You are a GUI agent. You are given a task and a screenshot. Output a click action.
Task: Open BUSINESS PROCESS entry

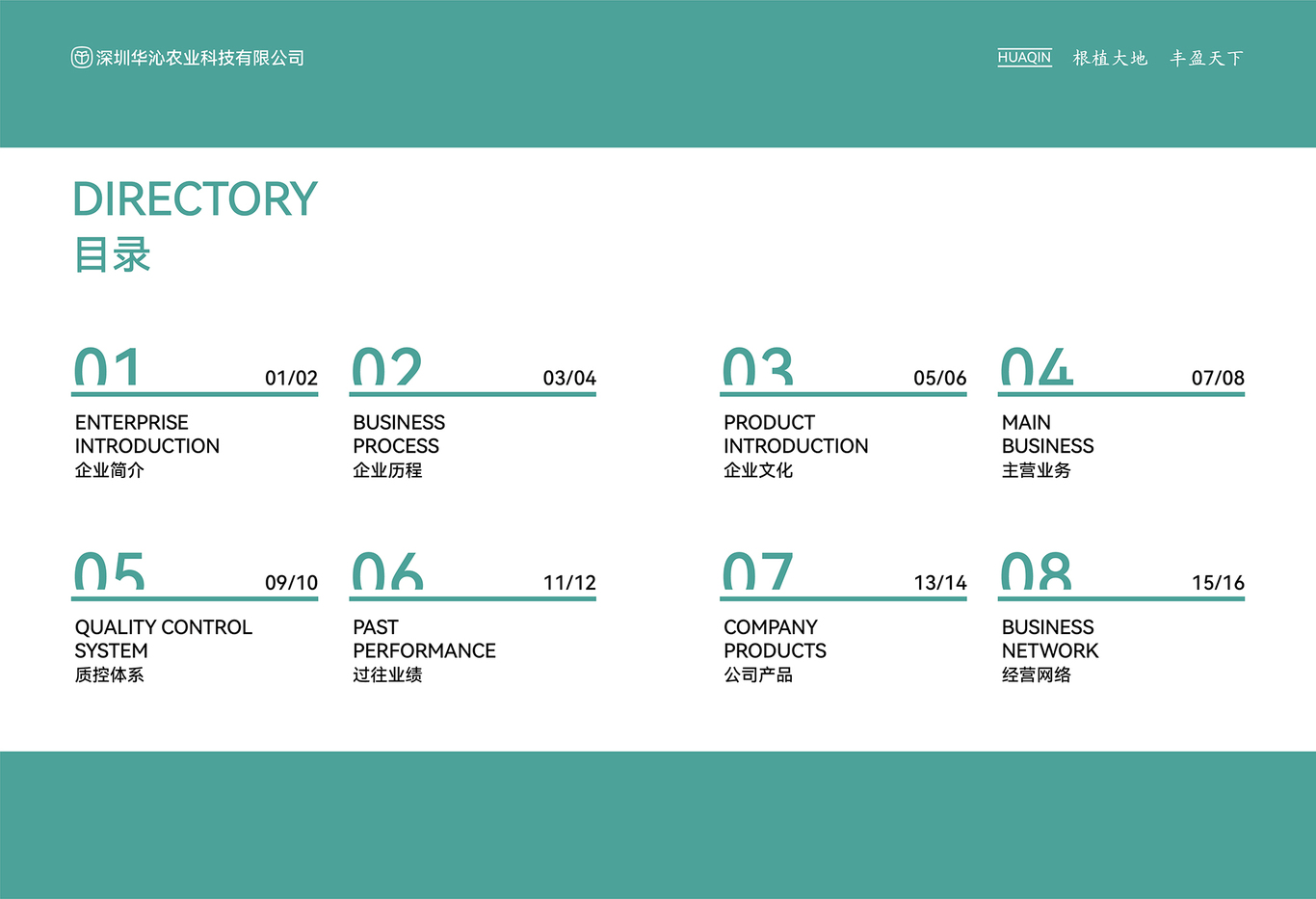click(x=399, y=435)
